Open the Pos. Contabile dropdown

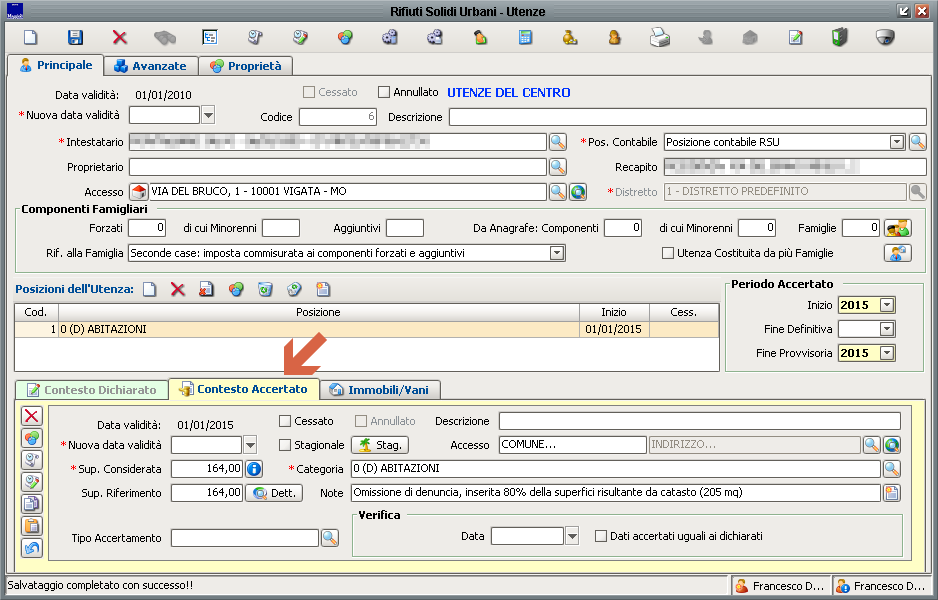click(x=896, y=142)
